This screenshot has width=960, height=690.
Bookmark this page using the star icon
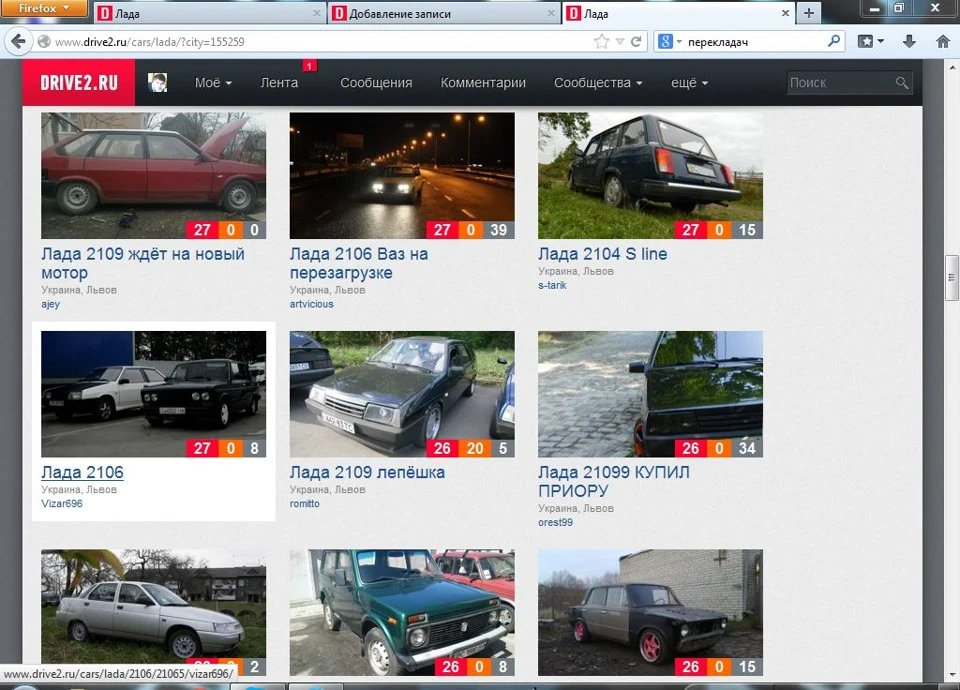(602, 42)
